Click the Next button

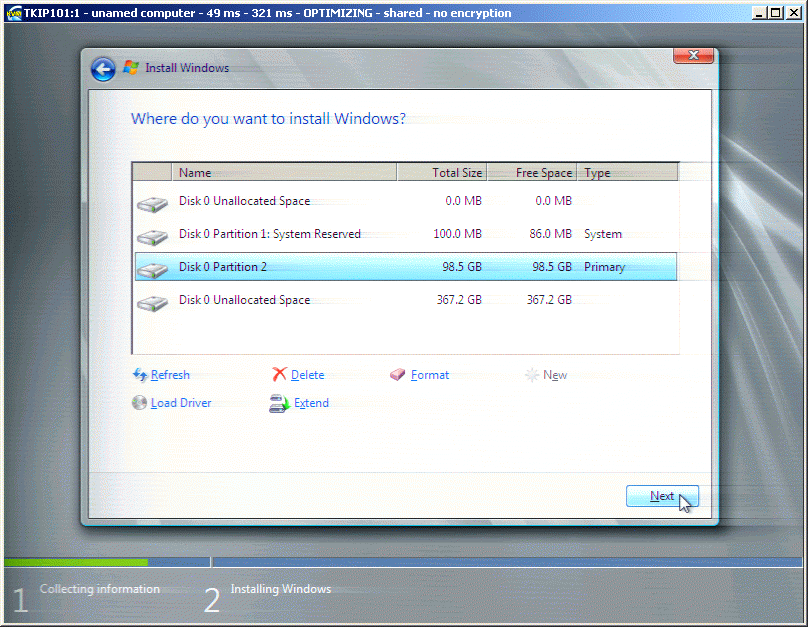pos(662,496)
